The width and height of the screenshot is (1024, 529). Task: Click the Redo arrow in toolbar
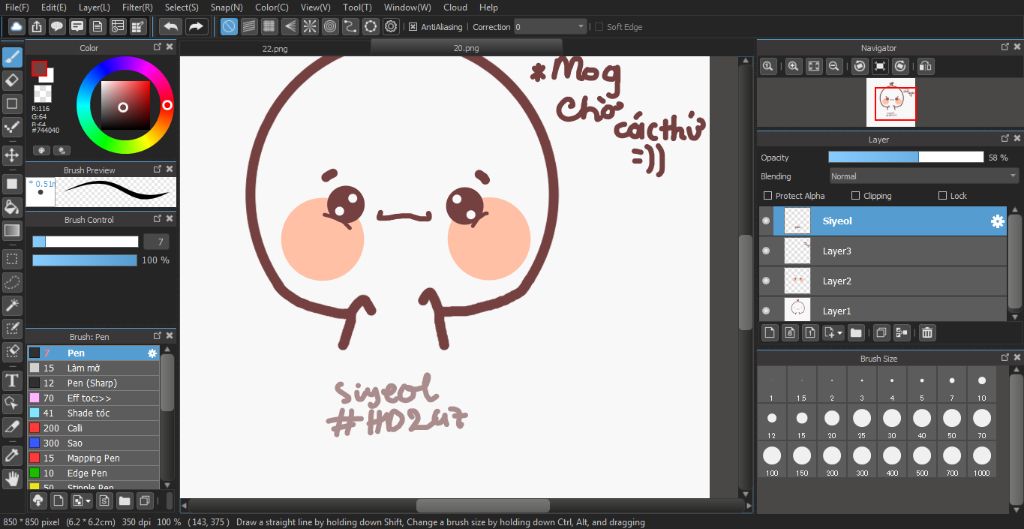coord(195,27)
